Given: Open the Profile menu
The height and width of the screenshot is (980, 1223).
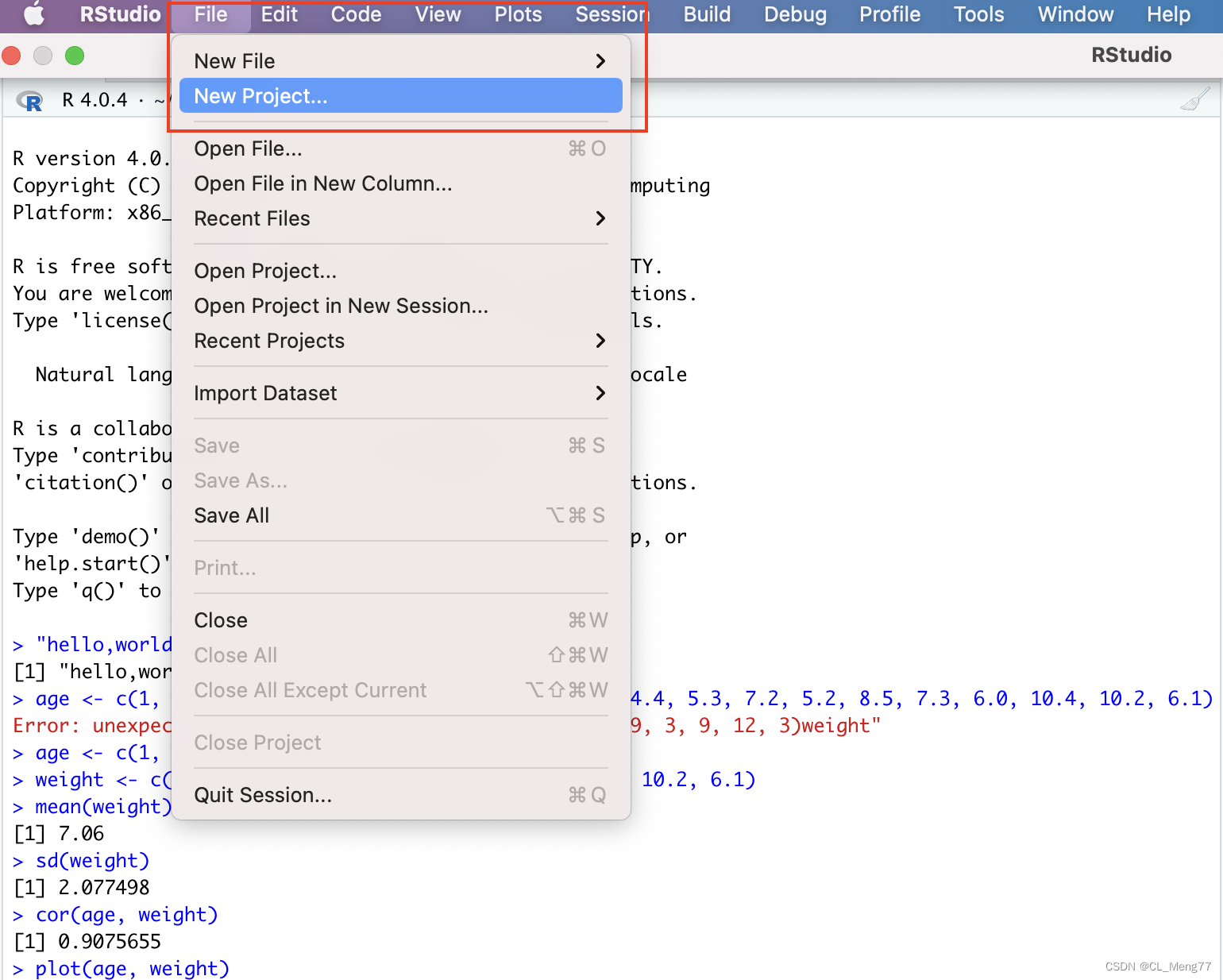Looking at the screenshot, I should click(x=889, y=14).
